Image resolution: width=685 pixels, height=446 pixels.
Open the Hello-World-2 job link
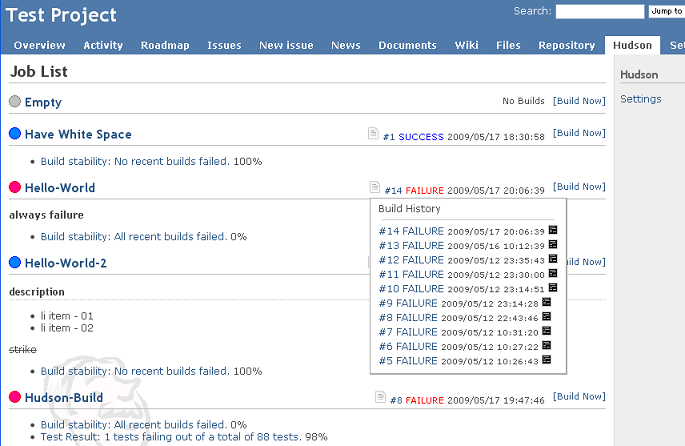point(66,263)
